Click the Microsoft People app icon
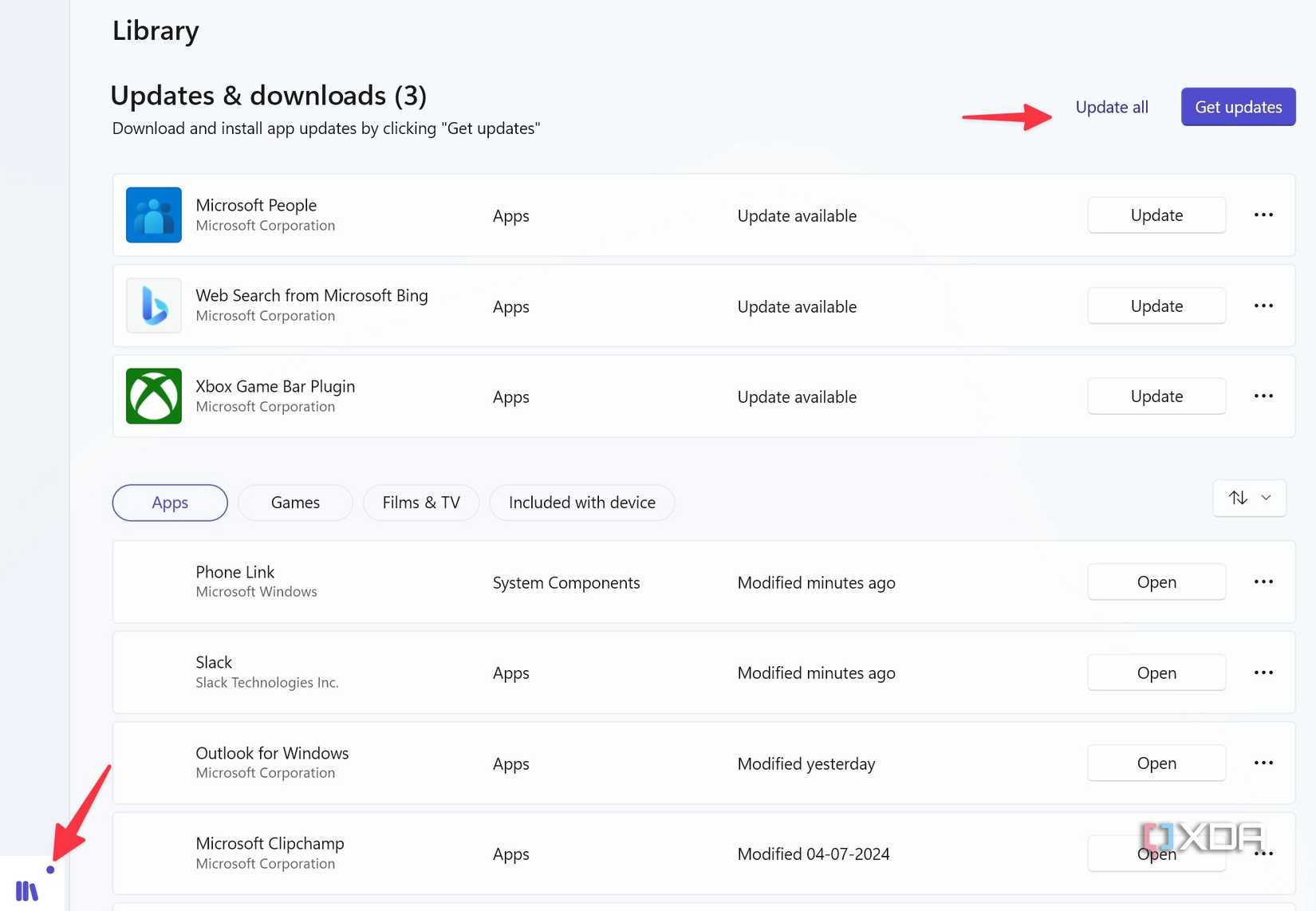This screenshot has height=911, width=1316. (154, 215)
